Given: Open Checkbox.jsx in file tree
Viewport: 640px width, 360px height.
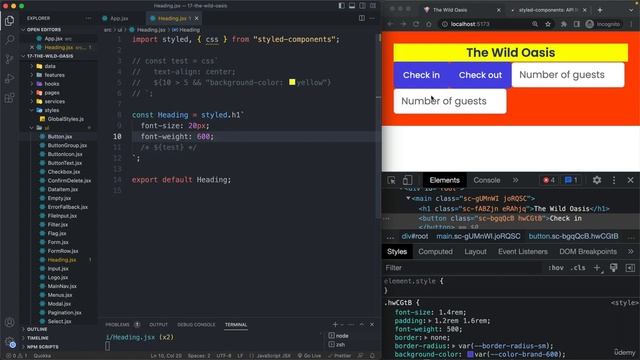Looking at the screenshot, I should point(64,172).
